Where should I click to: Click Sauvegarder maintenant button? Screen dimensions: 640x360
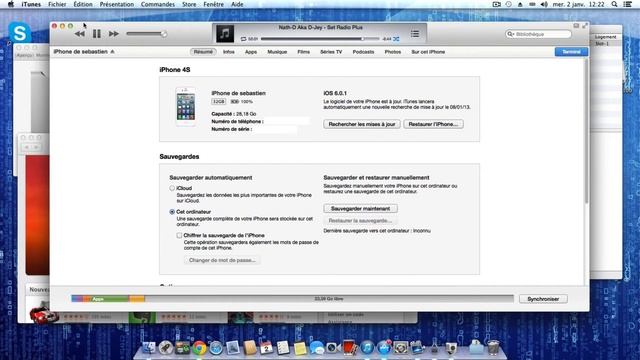pos(360,209)
